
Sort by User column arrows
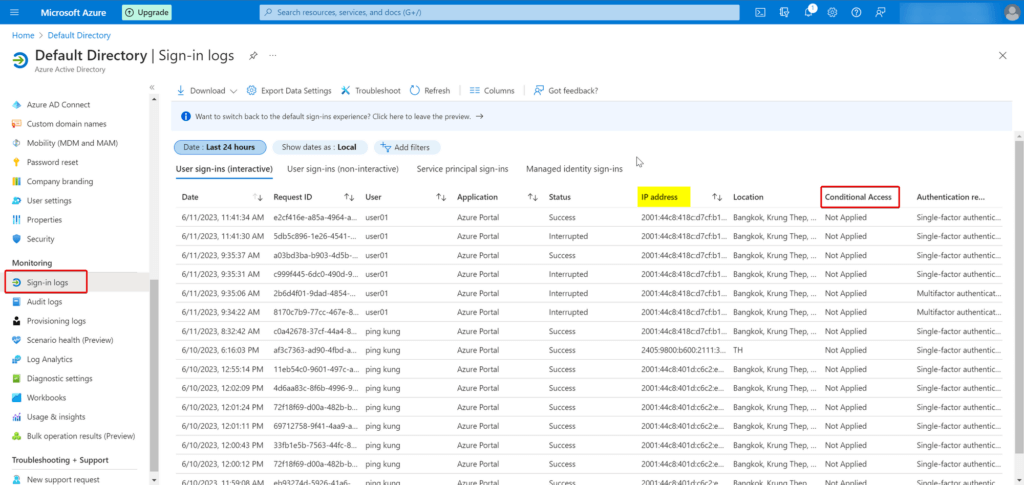click(441, 197)
